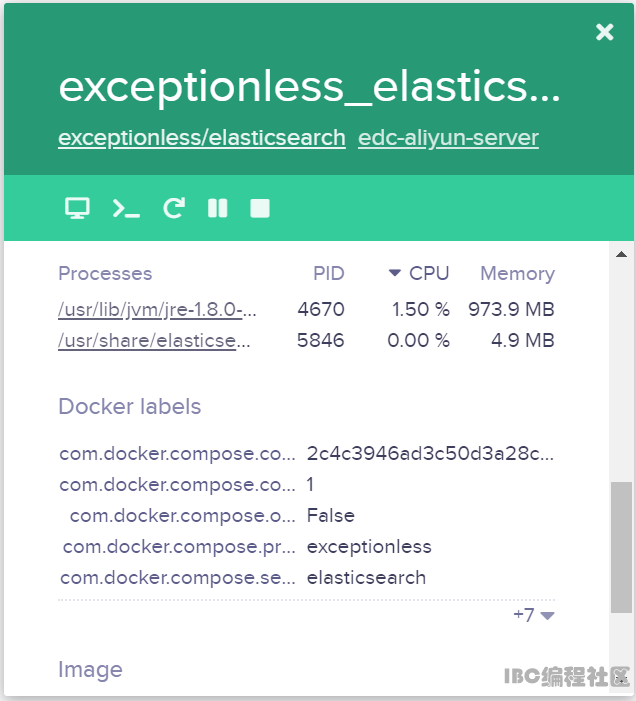Open the edc-aliyun-server host link
Screen dimensions: 636x701
click(x=448, y=138)
